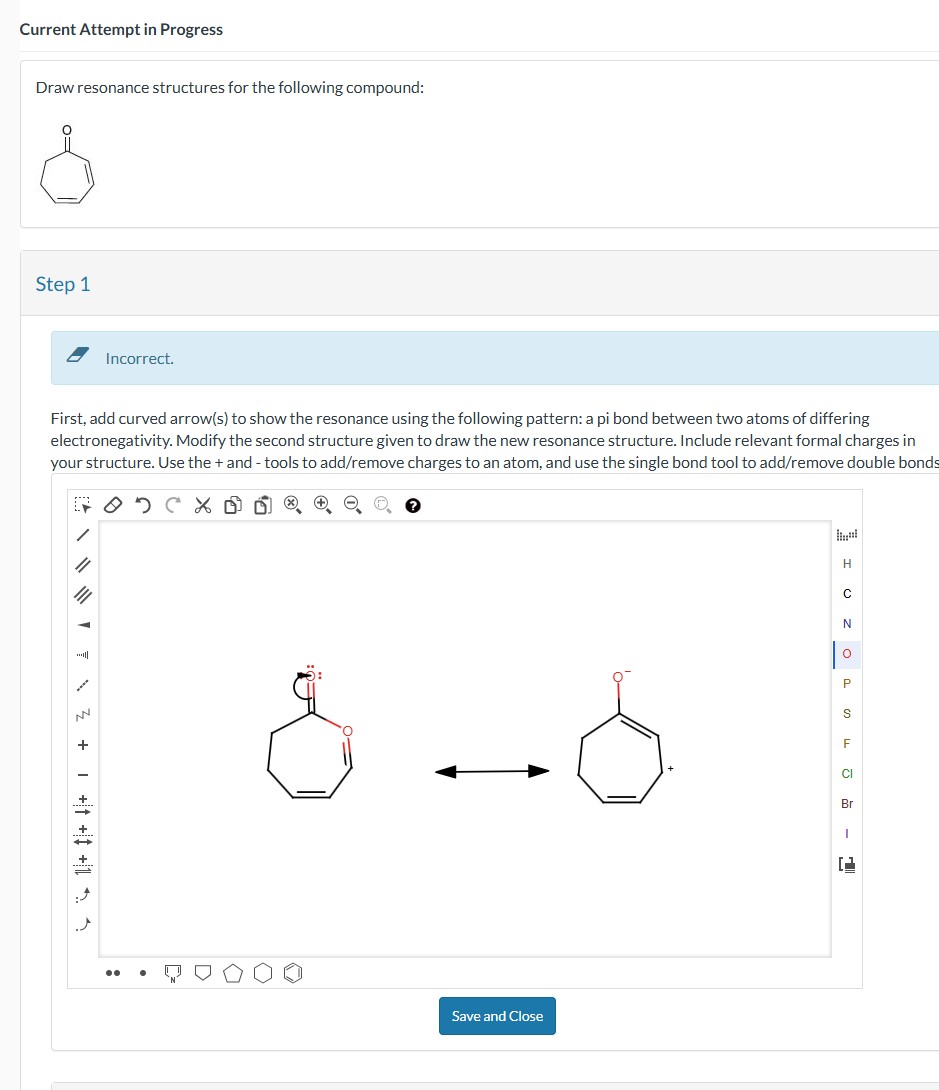
Task: Select the single bond tool
Action: 84,535
